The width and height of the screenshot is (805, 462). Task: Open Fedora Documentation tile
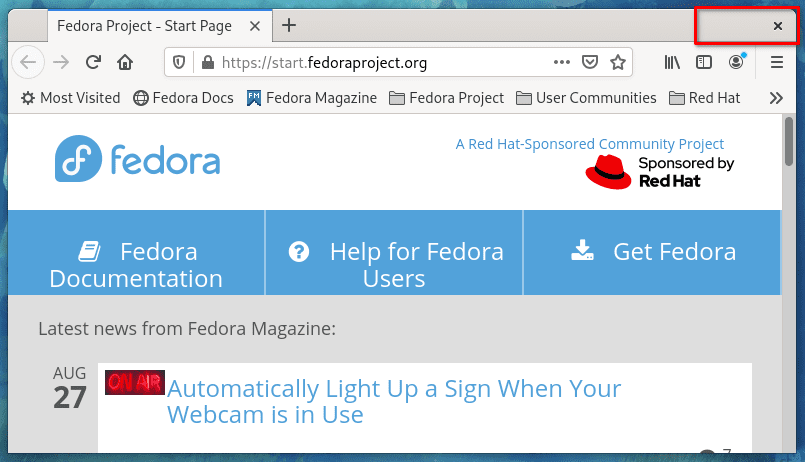136,253
